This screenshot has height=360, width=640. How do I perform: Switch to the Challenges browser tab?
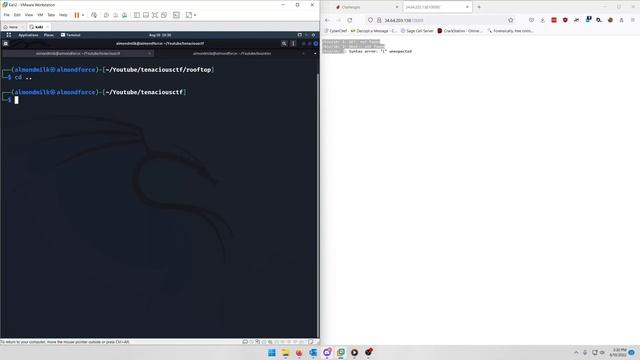[x=366, y=7]
